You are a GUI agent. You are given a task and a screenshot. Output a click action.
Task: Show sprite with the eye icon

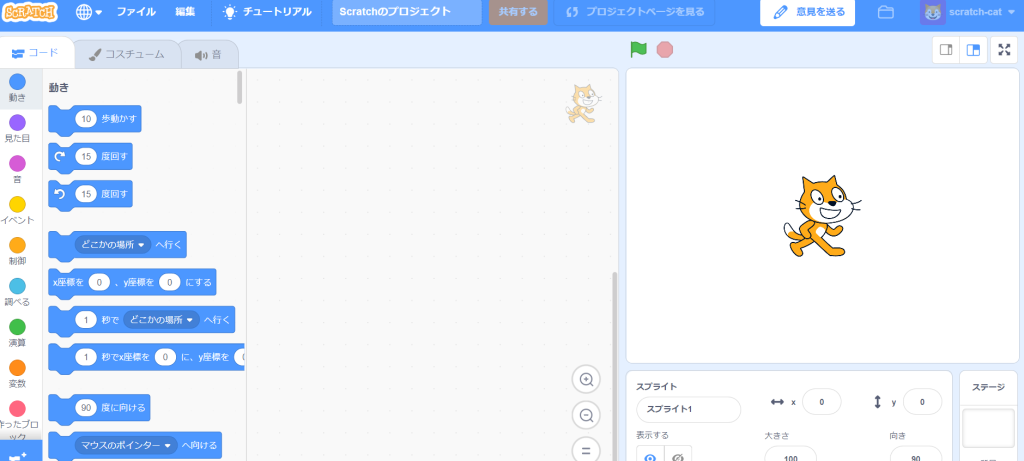650,456
